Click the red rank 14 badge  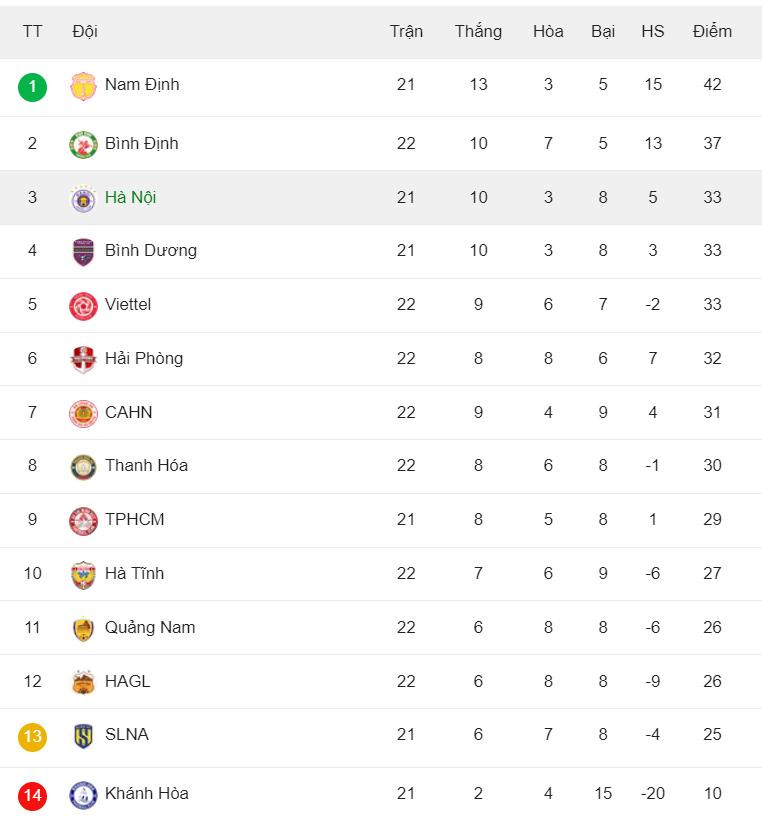[x=32, y=795]
